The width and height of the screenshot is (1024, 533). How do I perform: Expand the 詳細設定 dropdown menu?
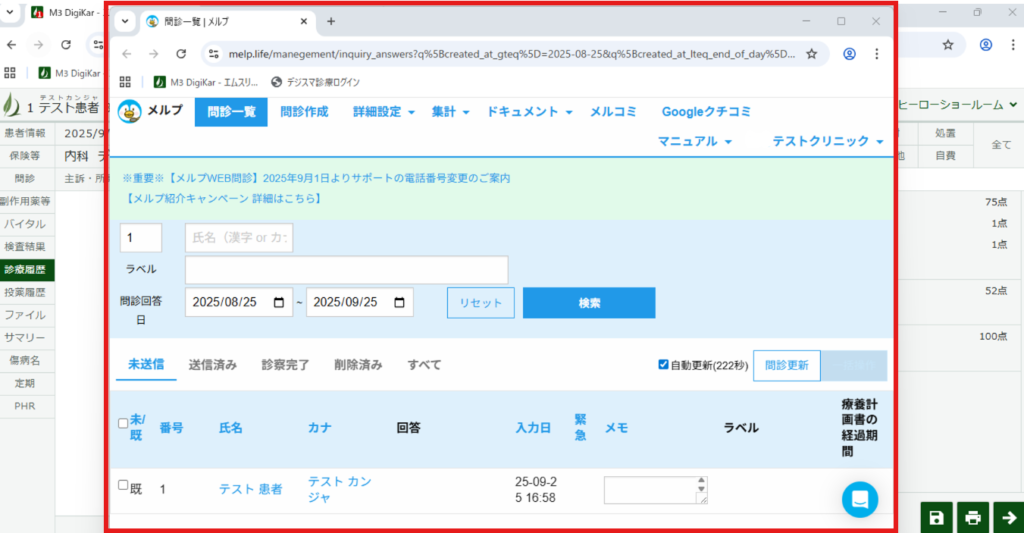[x=384, y=112]
